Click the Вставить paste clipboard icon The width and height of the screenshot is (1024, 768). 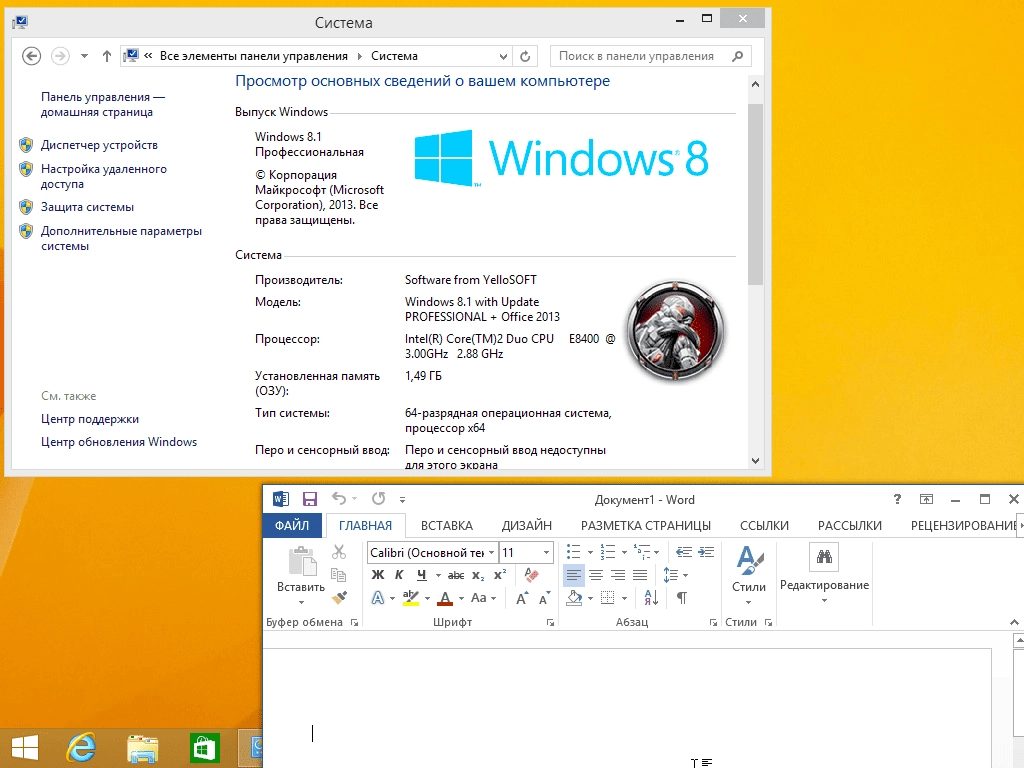[x=302, y=562]
